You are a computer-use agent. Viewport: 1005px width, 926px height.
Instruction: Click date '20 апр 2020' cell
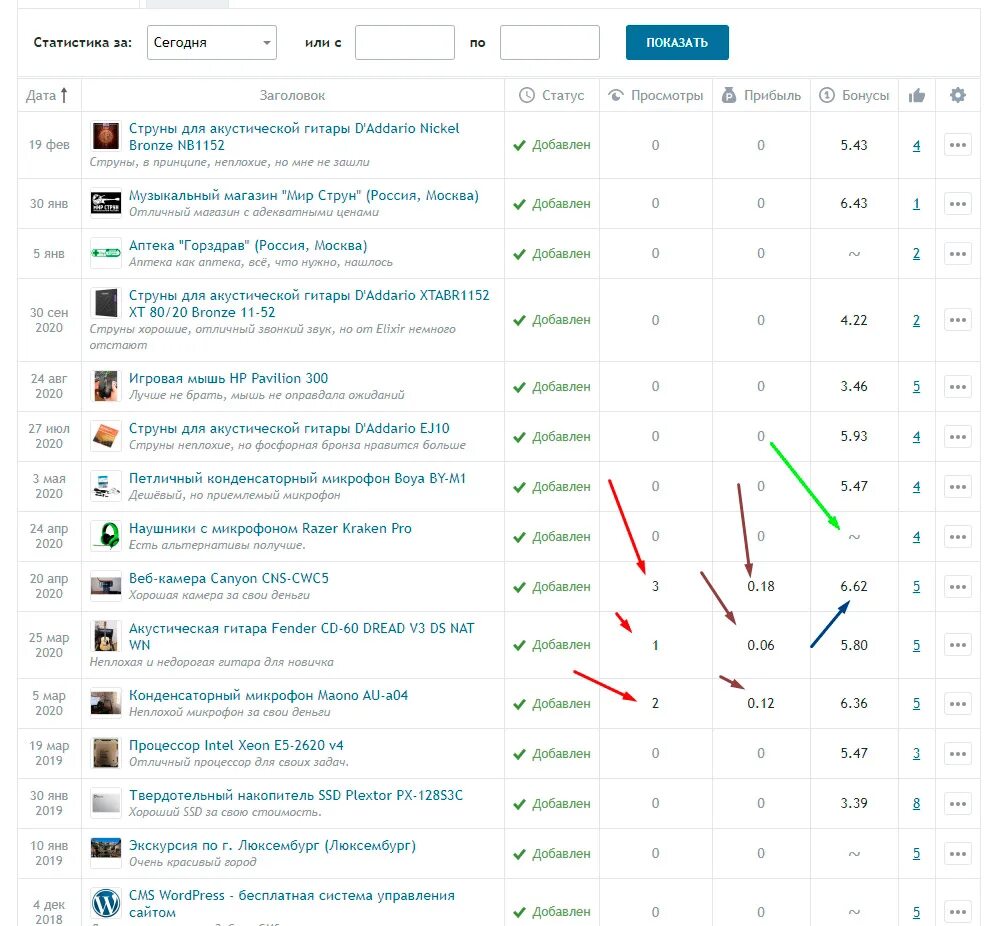[49, 586]
